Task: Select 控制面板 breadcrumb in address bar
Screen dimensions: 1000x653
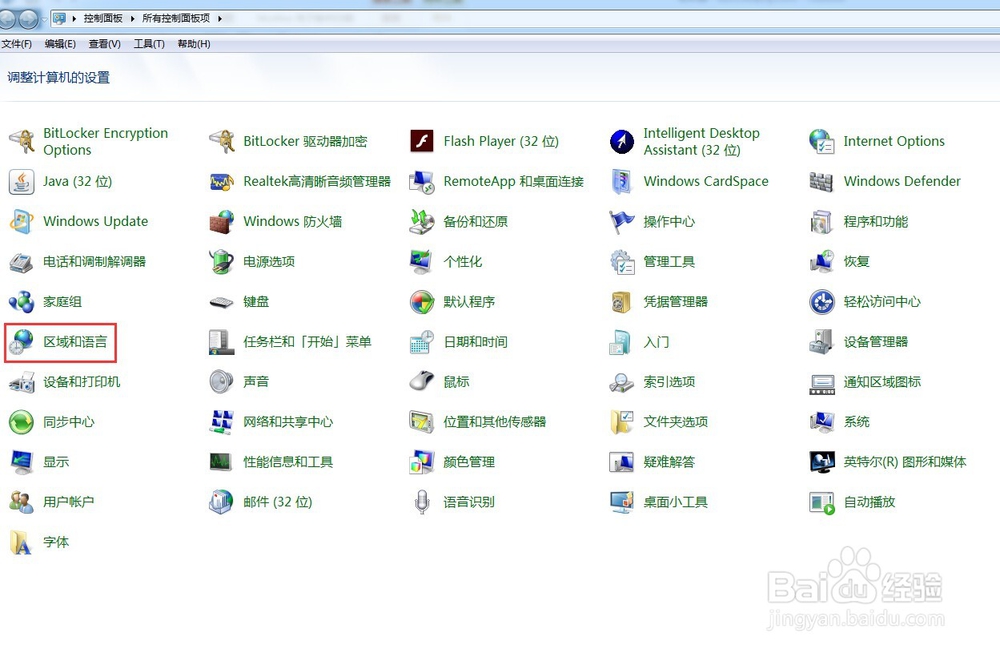Action: tap(103, 18)
